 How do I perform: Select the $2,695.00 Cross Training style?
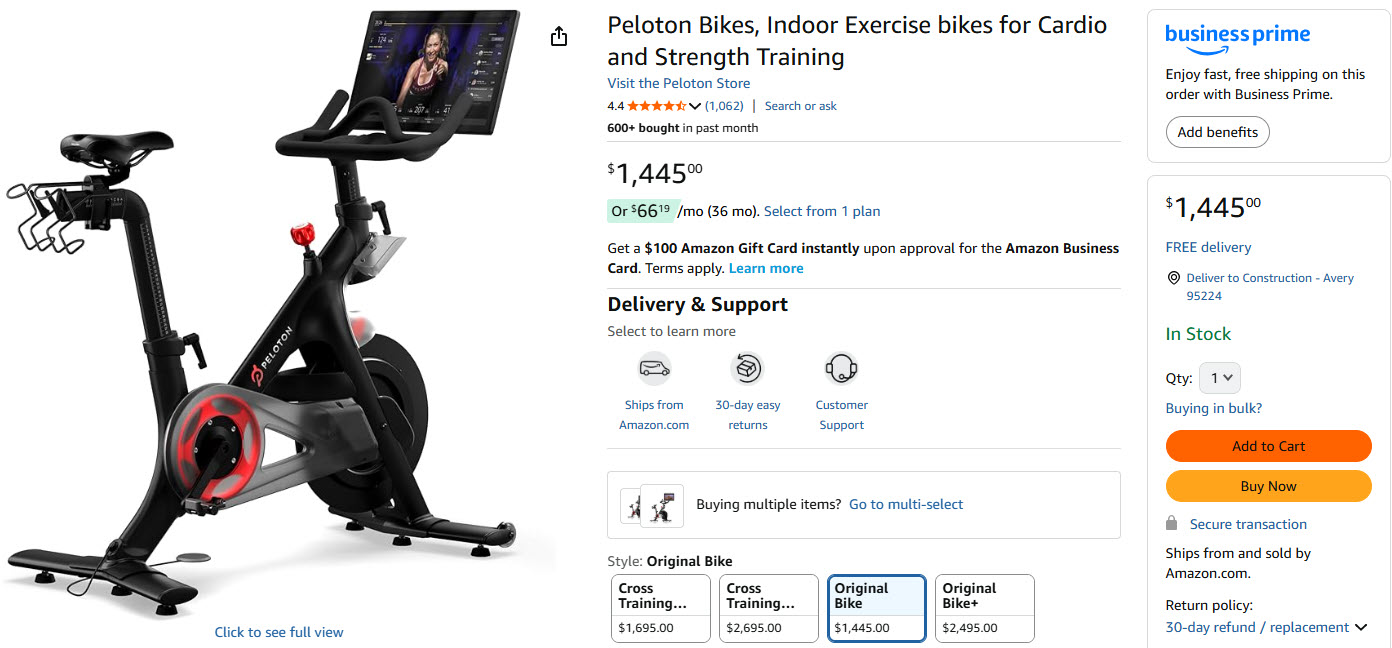click(x=768, y=608)
